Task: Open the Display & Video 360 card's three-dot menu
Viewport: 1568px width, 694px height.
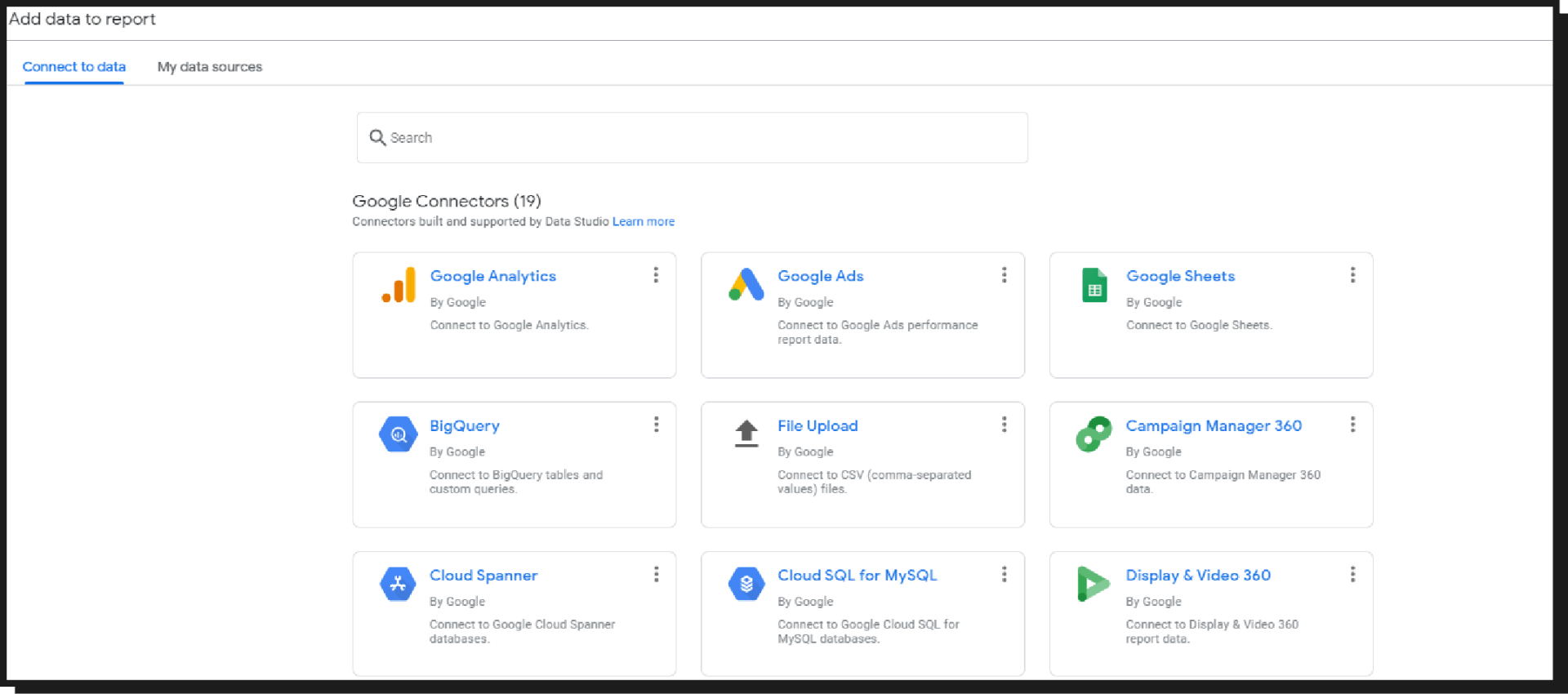Action: (x=1353, y=575)
